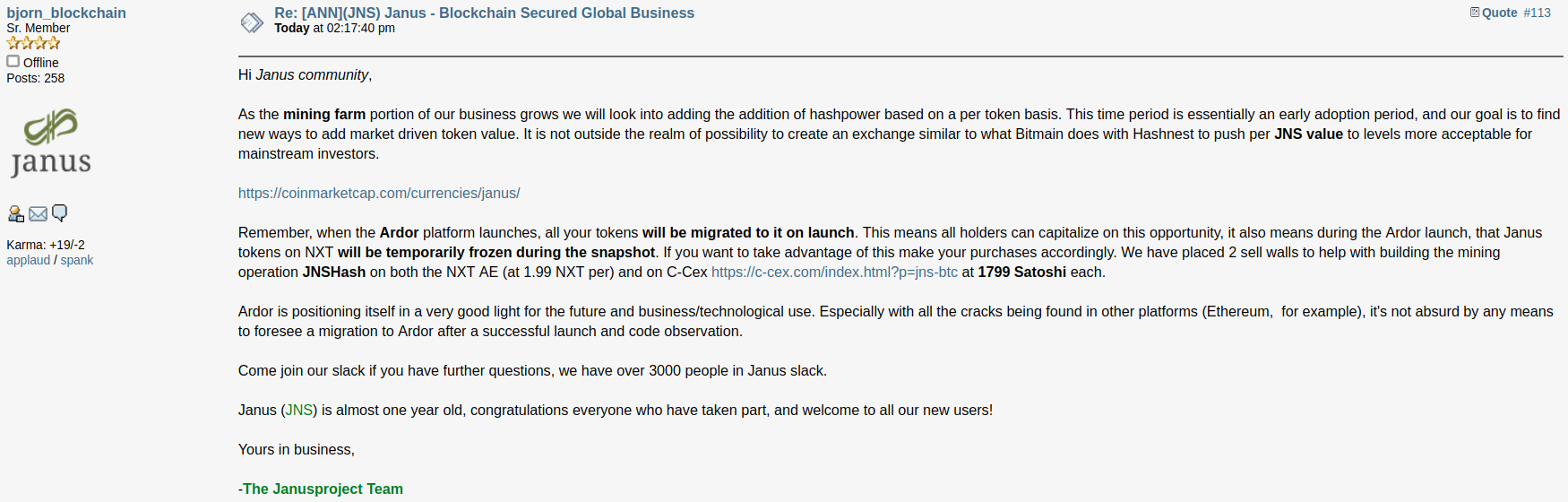Open the c-cex.com jns-btc exchange link
Screen dimensions: 1568x502
(x=834, y=272)
